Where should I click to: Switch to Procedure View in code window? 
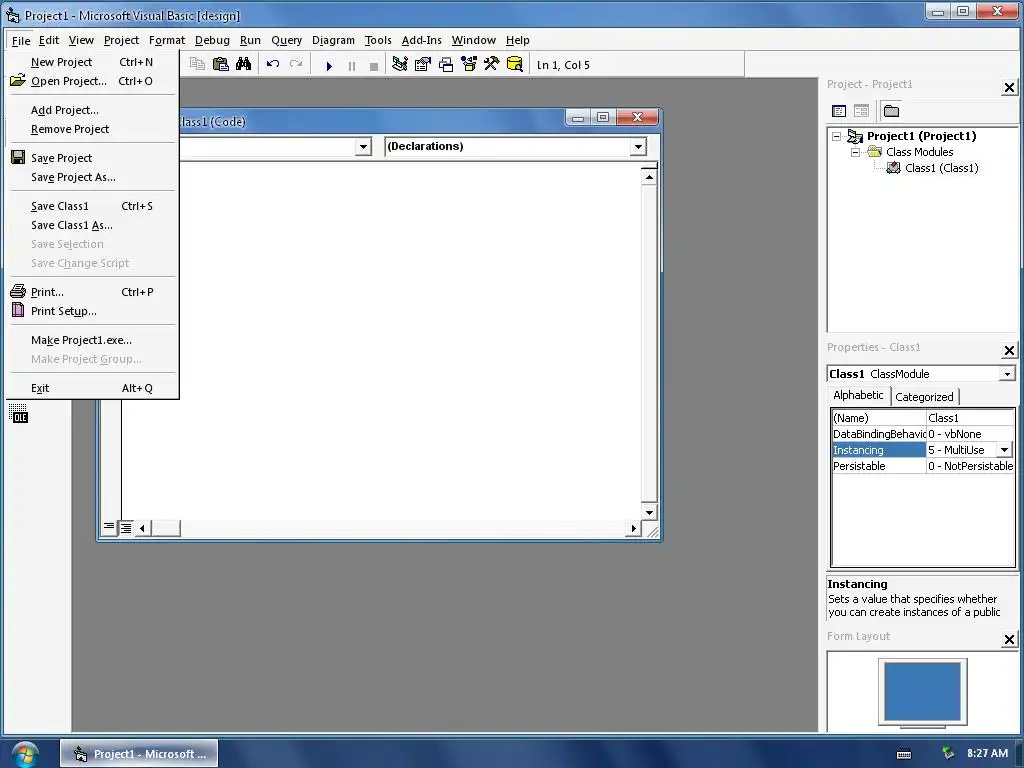pyautogui.click(x=109, y=526)
